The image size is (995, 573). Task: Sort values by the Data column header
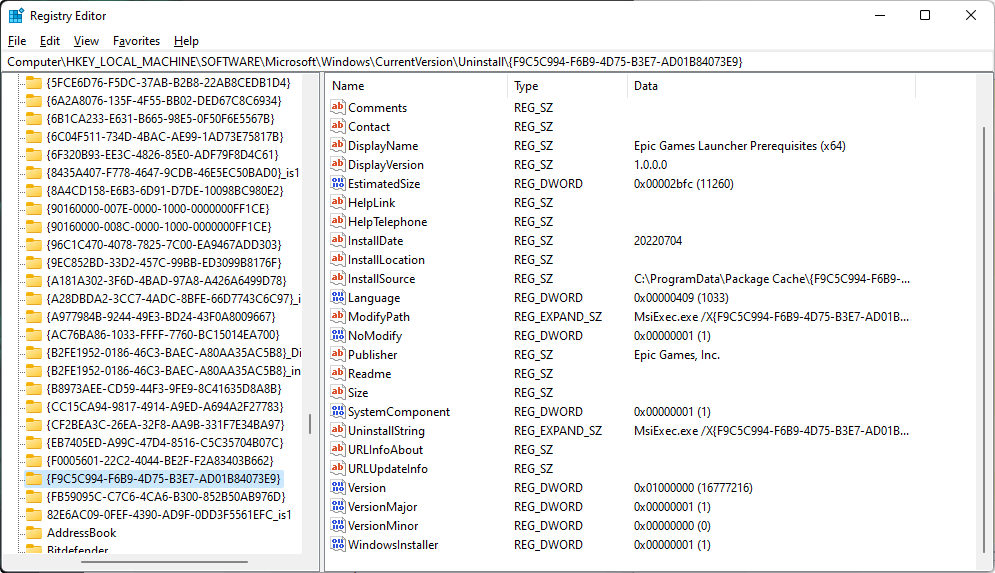771,86
